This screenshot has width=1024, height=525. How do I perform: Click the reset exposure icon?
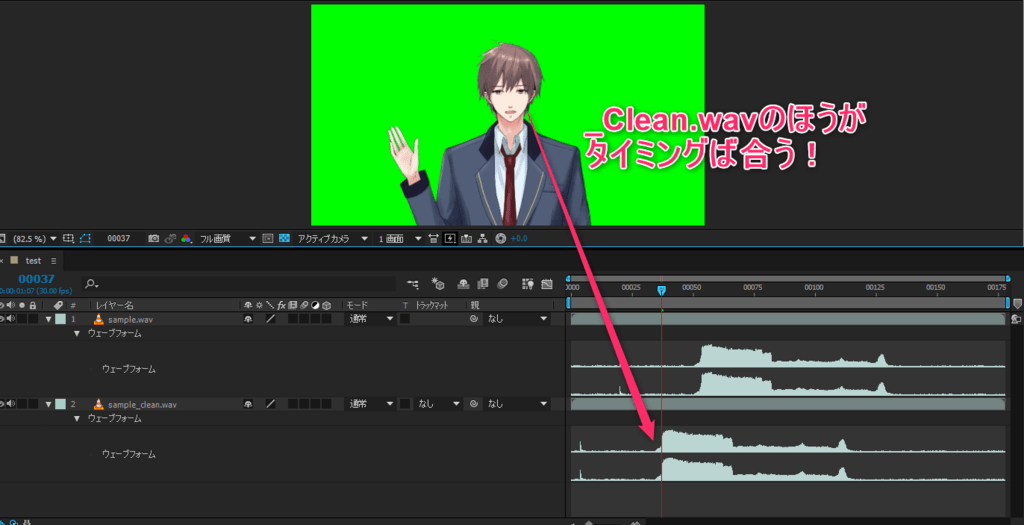(x=500, y=239)
